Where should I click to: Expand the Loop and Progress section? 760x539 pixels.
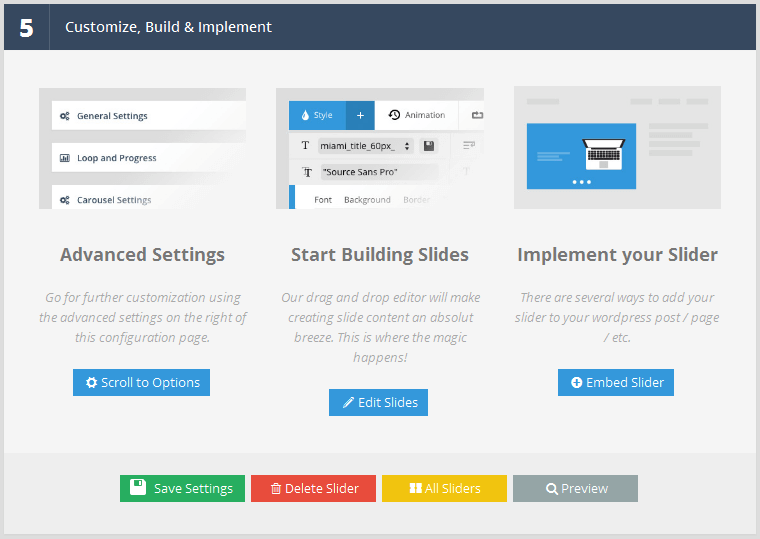pyautogui.click(x=117, y=158)
